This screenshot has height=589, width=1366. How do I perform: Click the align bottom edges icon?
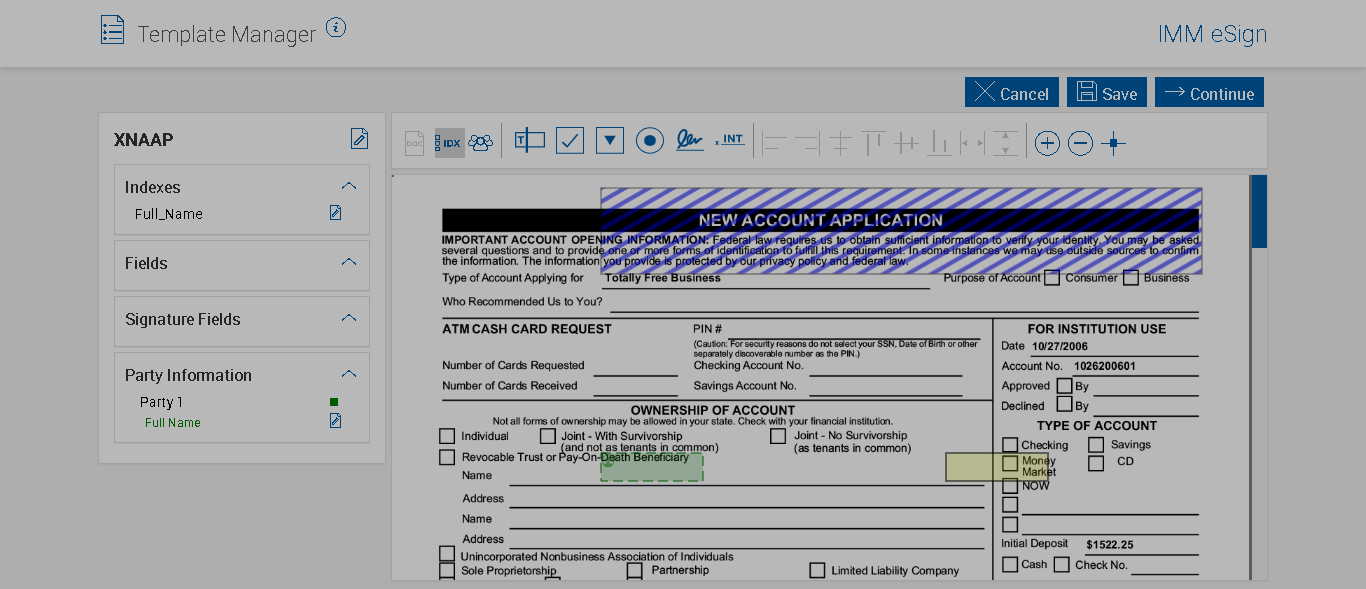pyautogui.click(x=939, y=143)
